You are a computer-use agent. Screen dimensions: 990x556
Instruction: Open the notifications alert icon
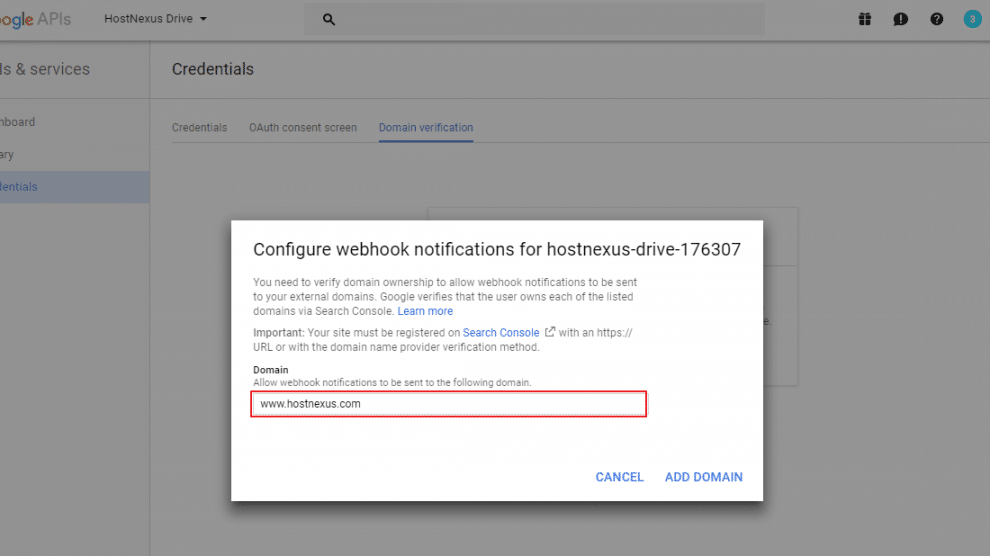(x=900, y=19)
